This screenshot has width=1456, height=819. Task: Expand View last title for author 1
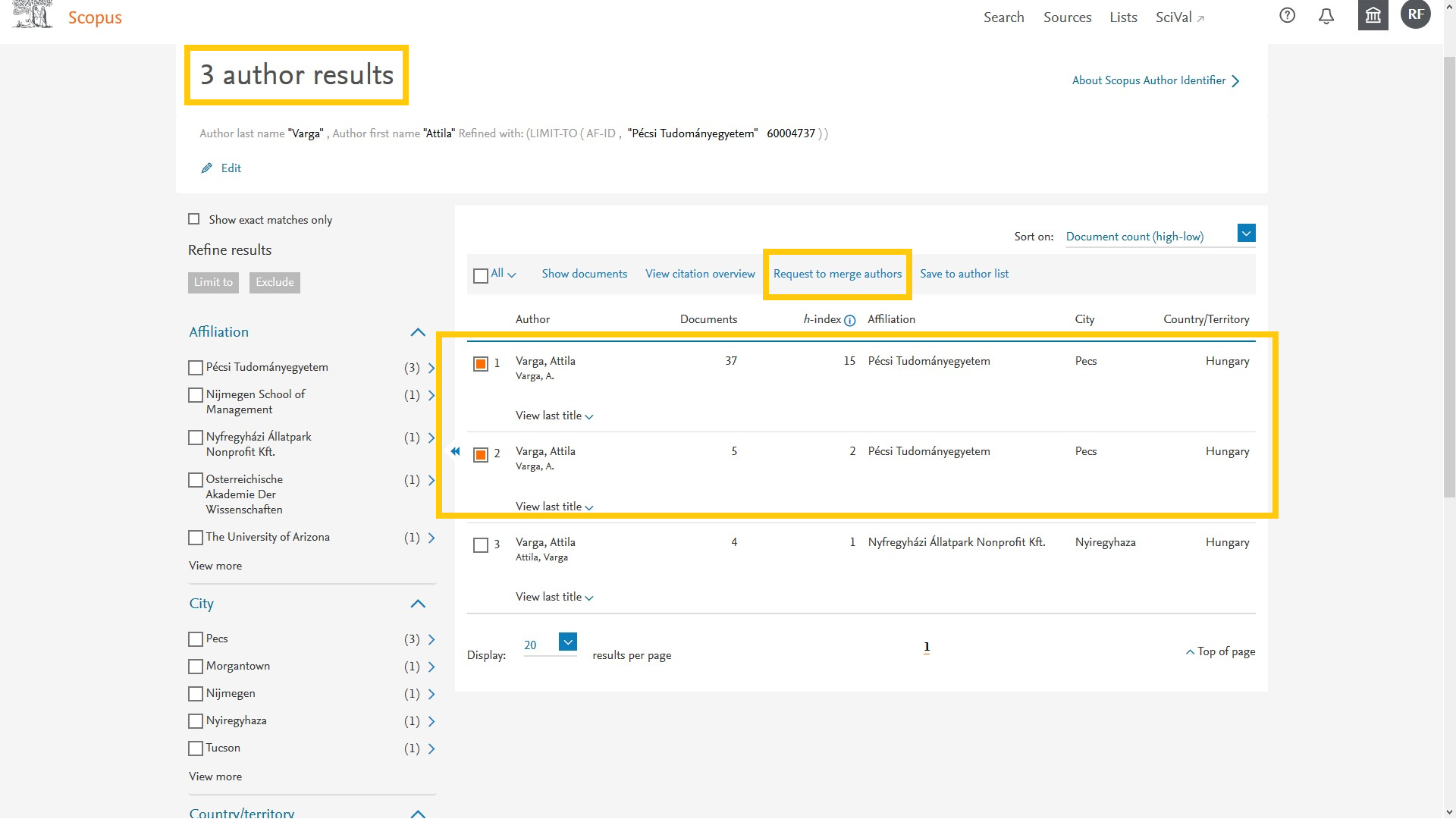[554, 416]
